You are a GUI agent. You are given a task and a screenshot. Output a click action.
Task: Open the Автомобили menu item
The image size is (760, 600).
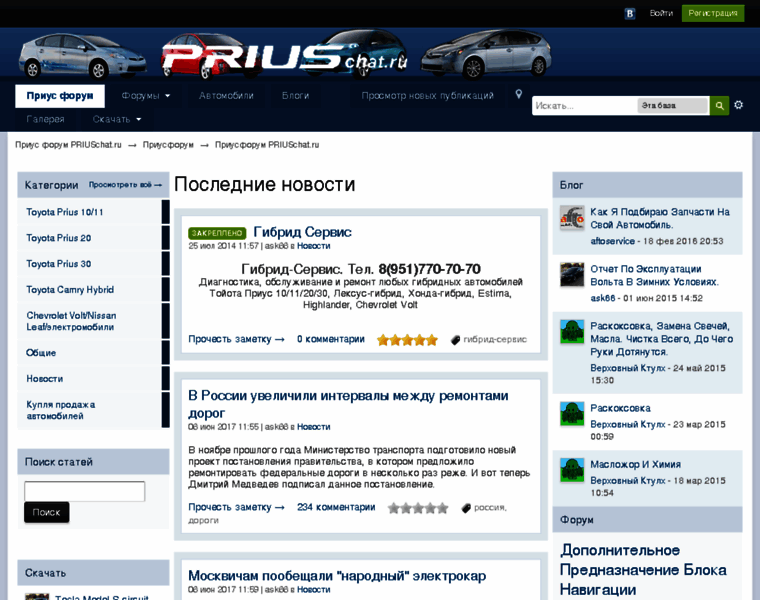pos(226,95)
